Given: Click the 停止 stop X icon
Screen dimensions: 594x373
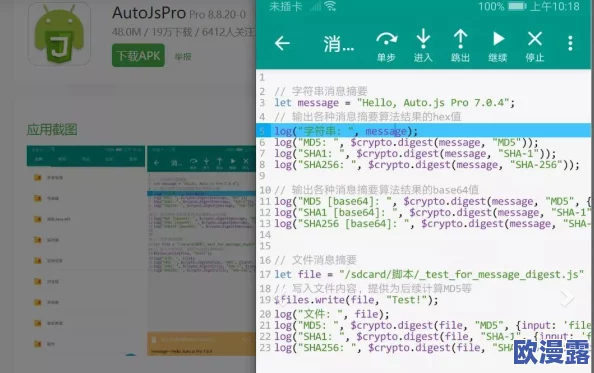Looking at the screenshot, I should click(x=535, y=46).
